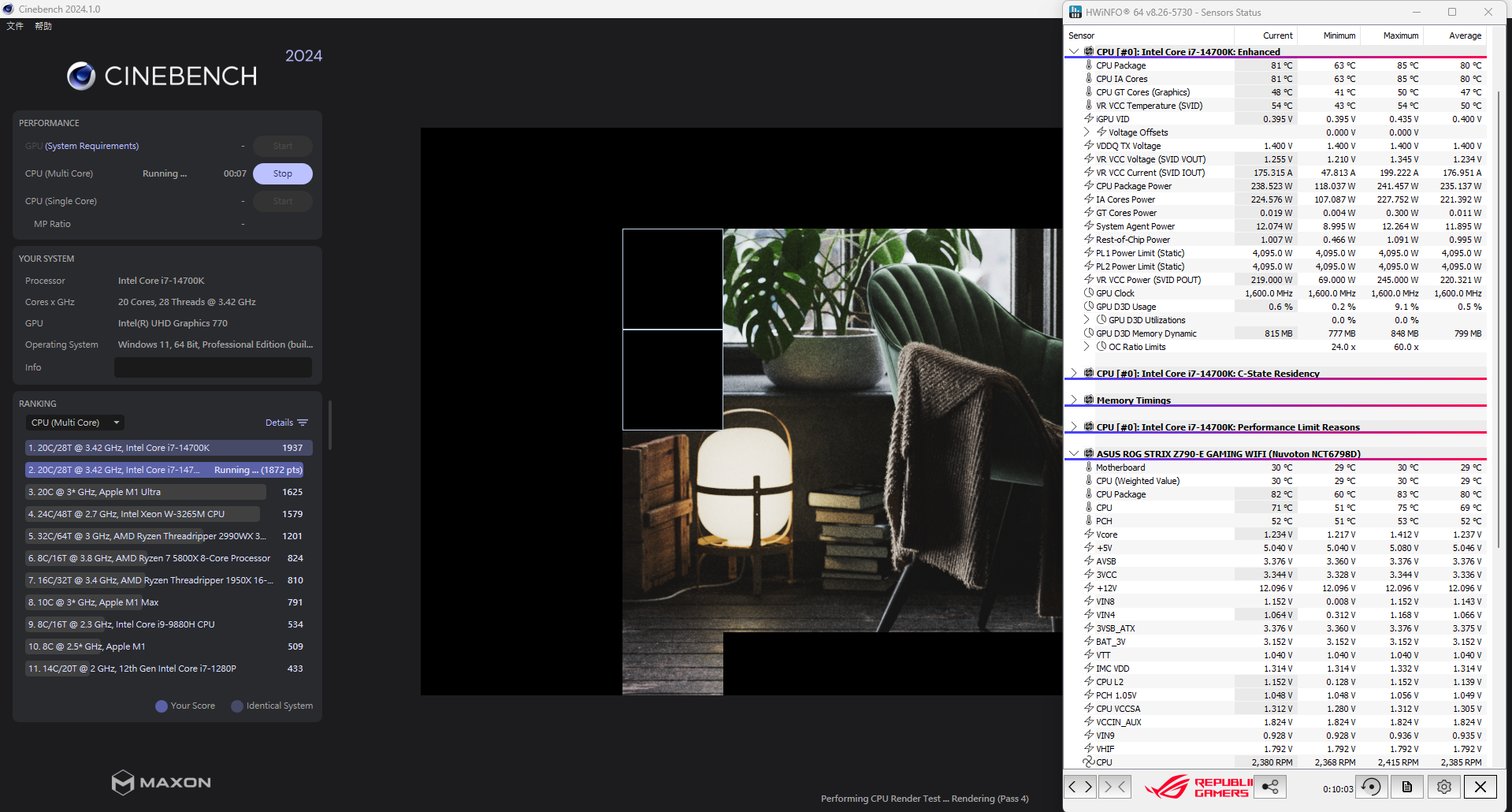Select the 8C Apple M1 ranking row
1512x812 pixels.
[x=169, y=646]
